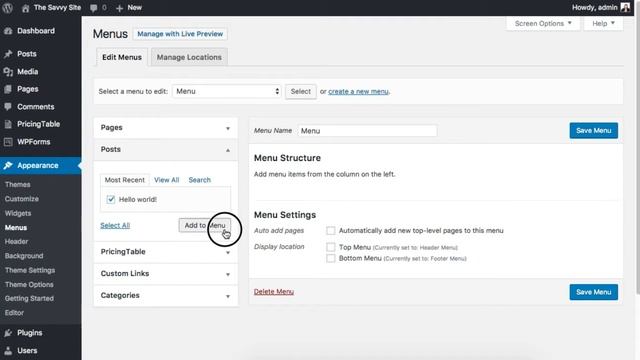Open the Select a menu to edit dropdown
The image size is (640, 360).
point(227,91)
